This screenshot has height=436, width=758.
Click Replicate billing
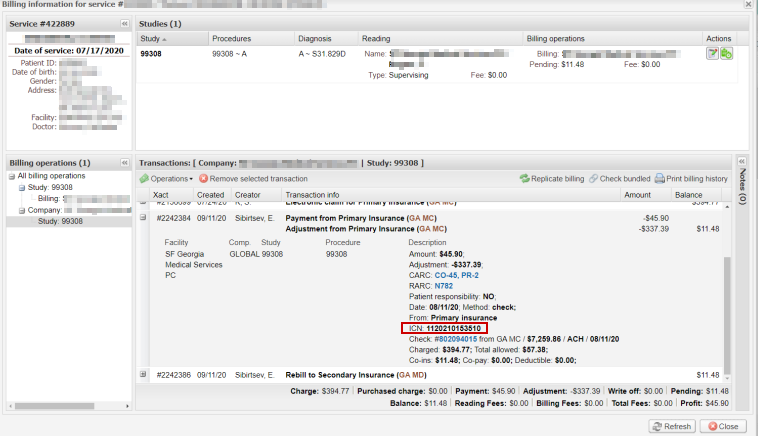tap(552, 179)
